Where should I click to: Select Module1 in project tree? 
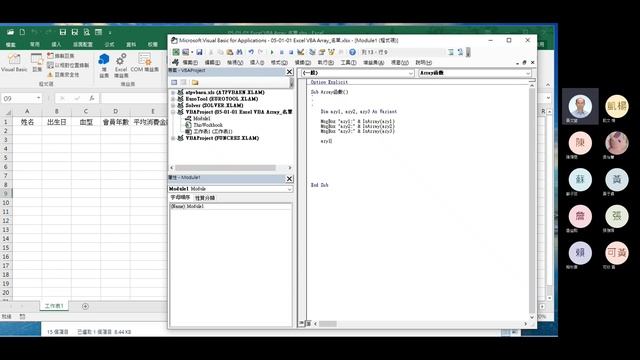pos(202,118)
